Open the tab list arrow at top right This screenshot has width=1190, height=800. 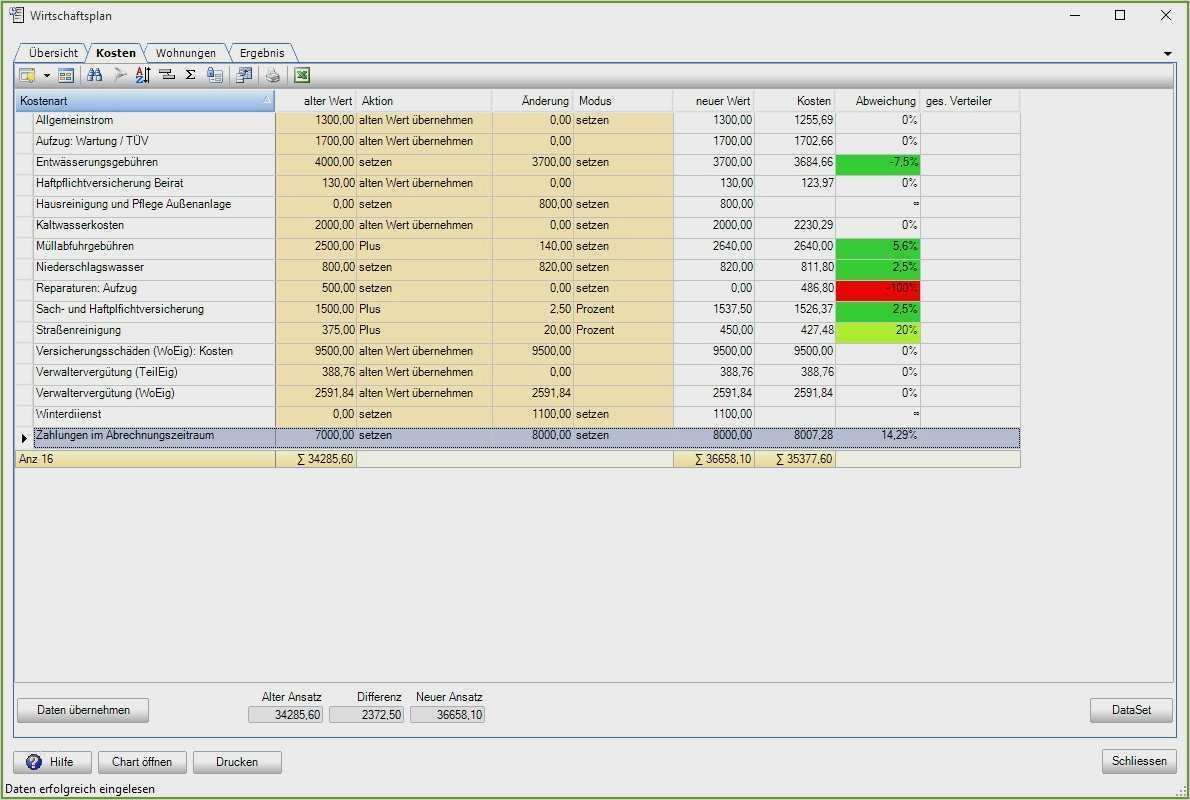click(x=1167, y=53)
